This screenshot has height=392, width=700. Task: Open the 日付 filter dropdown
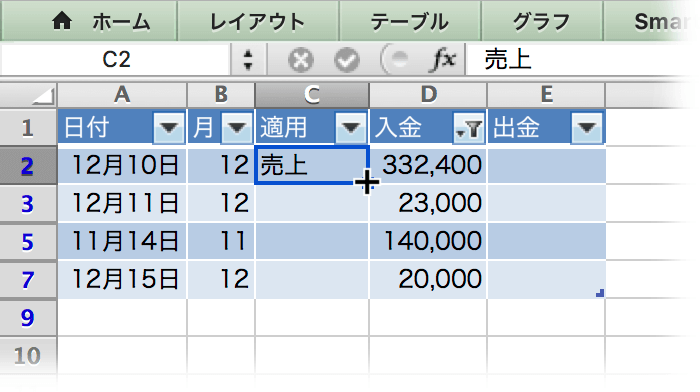click(x=169, y=128)
